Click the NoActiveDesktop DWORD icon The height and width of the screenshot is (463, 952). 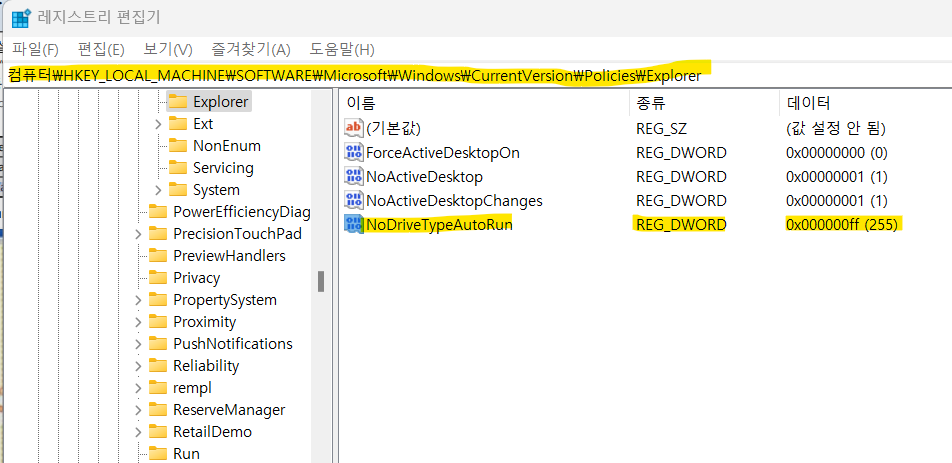pyautogui.click(x=353, y=177)
